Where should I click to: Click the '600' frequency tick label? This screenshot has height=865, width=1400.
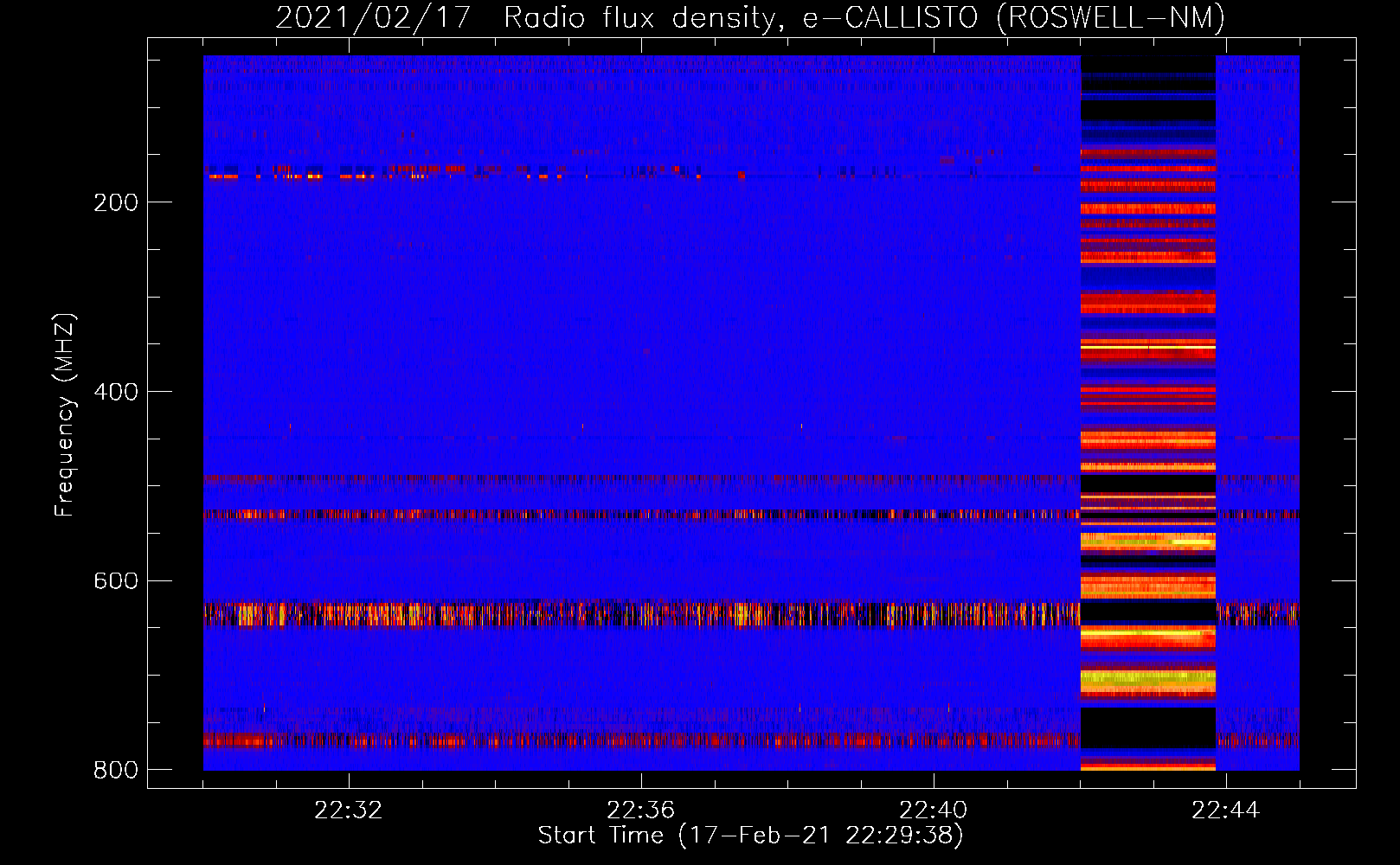tap(116, 580)
